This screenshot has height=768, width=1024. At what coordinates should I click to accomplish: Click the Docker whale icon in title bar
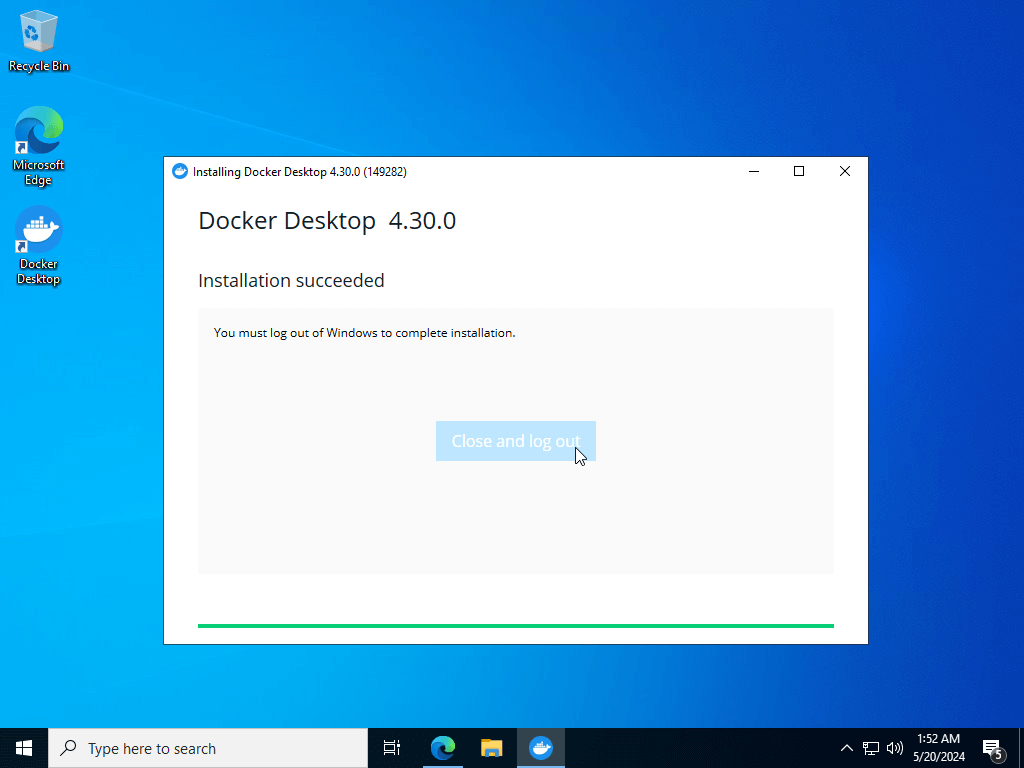click(180, 171)
